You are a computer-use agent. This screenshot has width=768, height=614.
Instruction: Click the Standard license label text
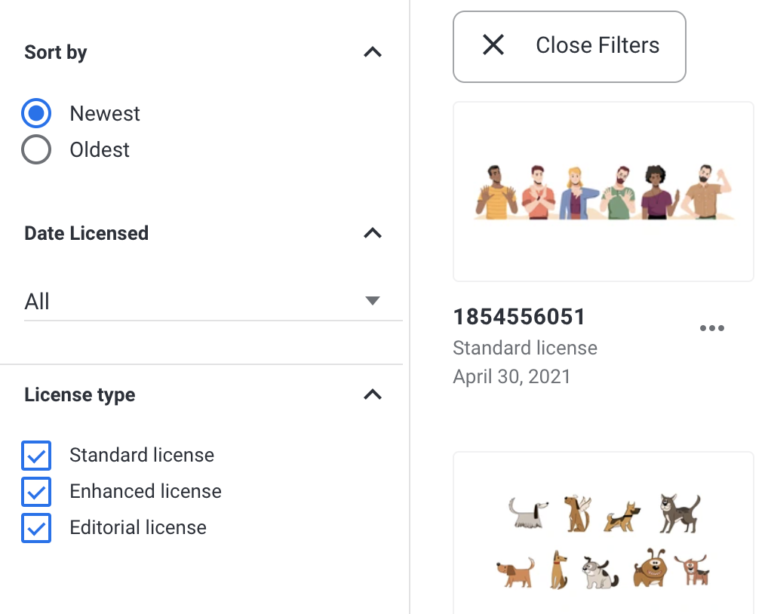pyautogui.click(x=142, y=455)
